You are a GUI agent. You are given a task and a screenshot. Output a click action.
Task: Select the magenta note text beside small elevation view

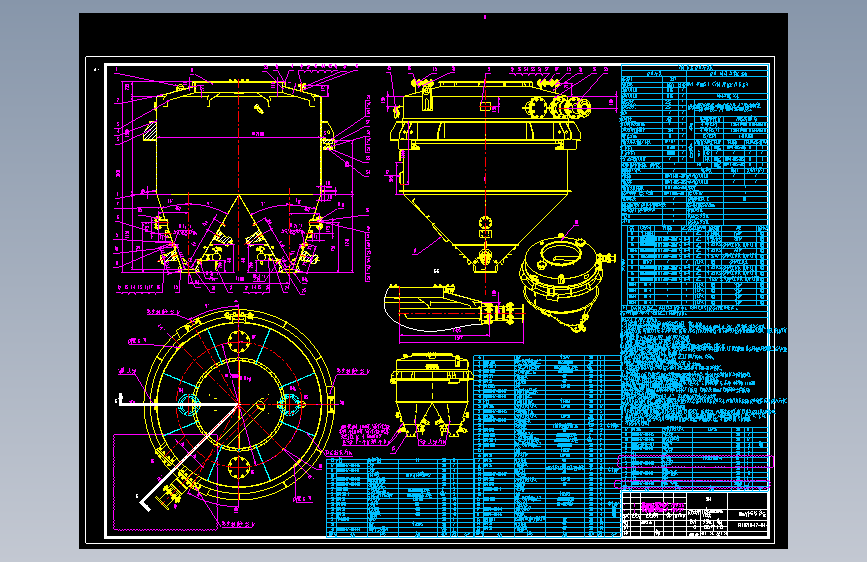point(364,435)
